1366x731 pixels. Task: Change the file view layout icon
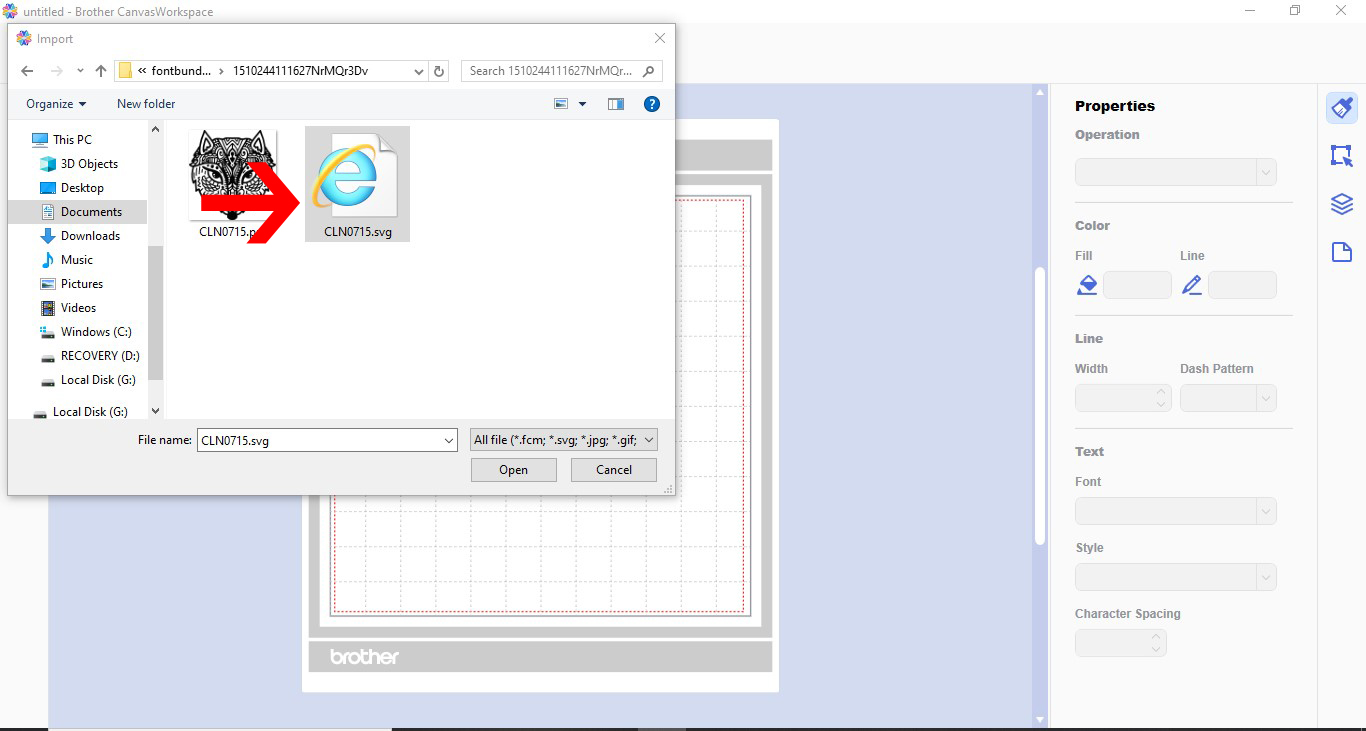click(562, 104)
